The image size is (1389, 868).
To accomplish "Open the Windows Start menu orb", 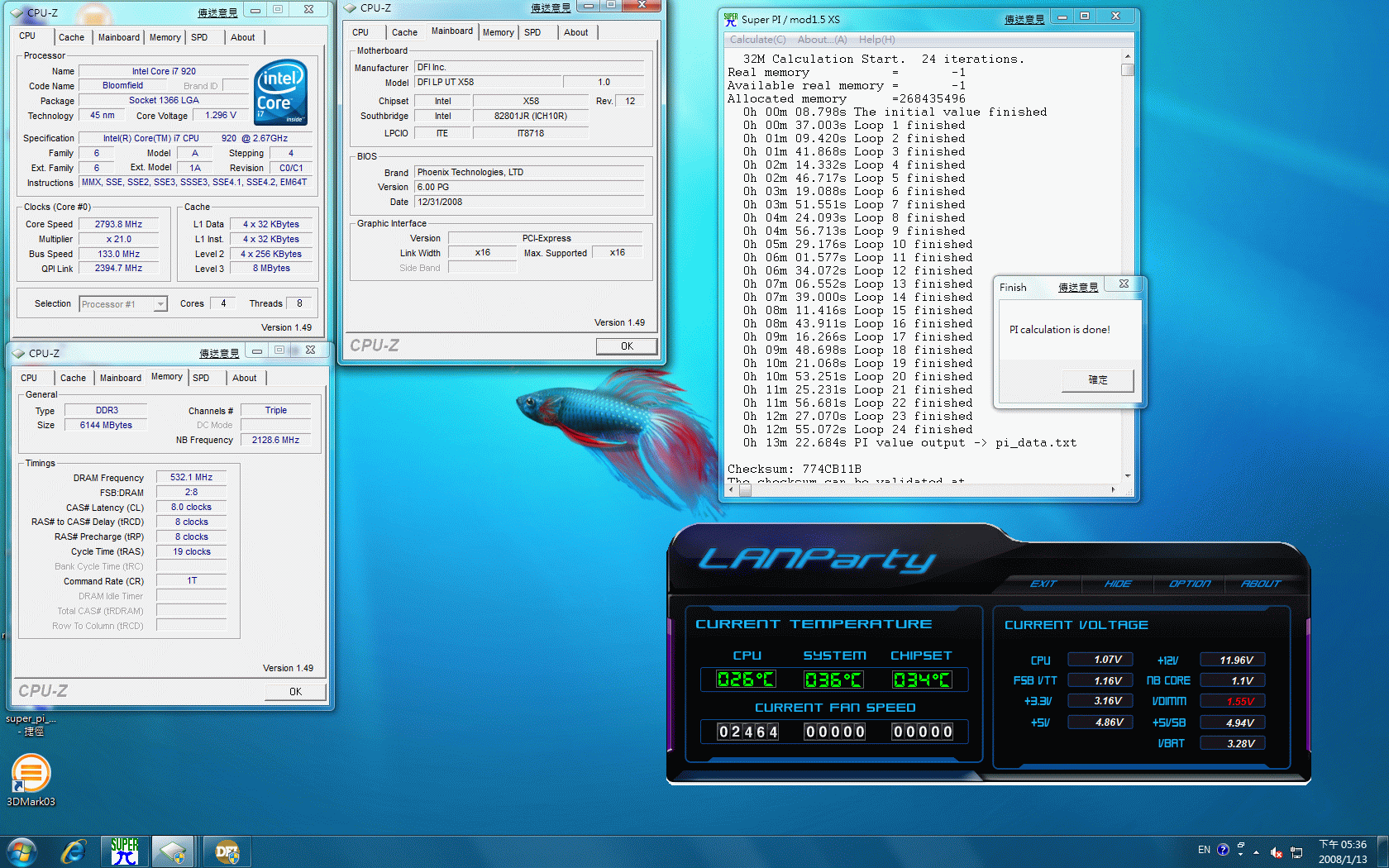I will point(21,851).
